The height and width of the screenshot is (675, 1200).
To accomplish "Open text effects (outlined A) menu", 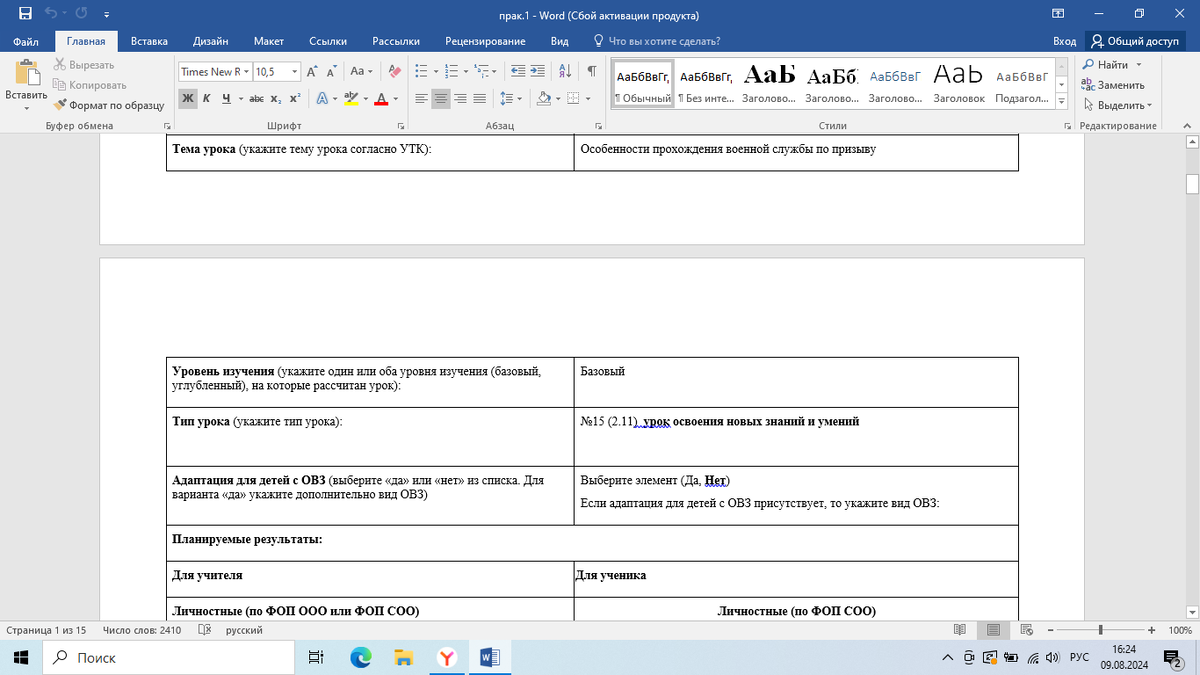I will tap(322, 99).
